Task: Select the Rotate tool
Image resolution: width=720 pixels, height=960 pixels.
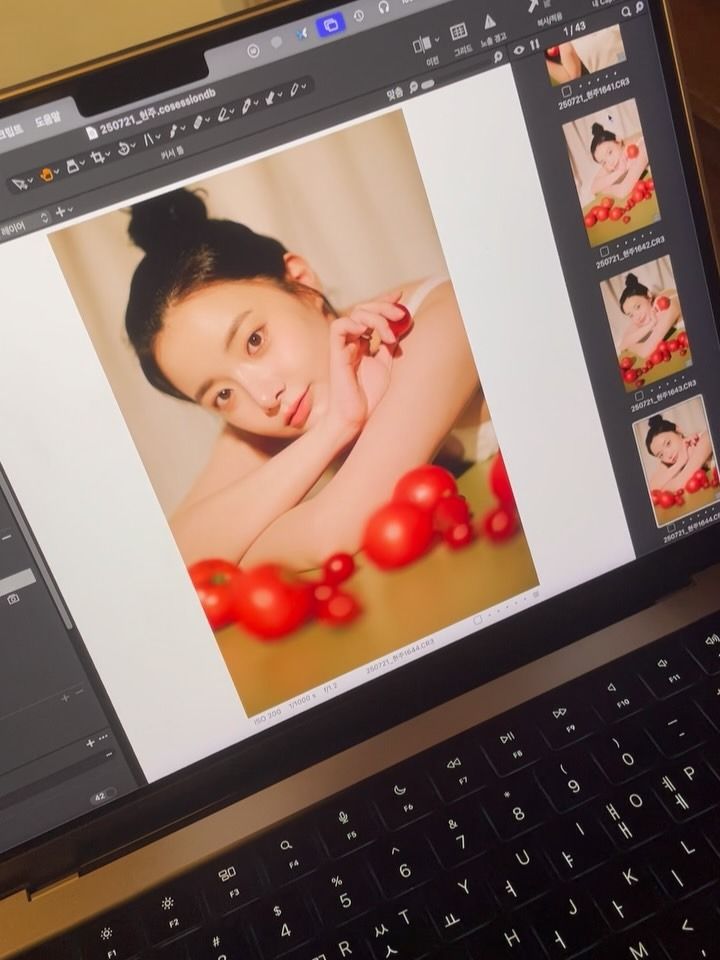Action: (123, 149)
